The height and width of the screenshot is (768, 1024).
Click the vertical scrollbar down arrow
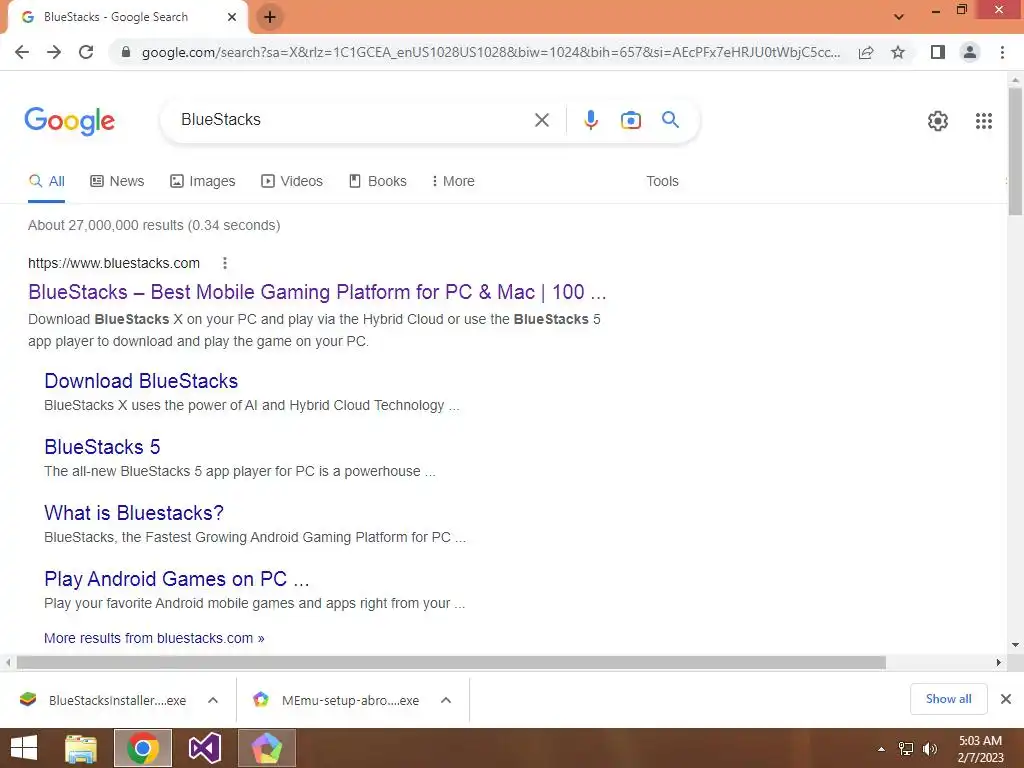pyautogui.click(x=1015, y=645)
